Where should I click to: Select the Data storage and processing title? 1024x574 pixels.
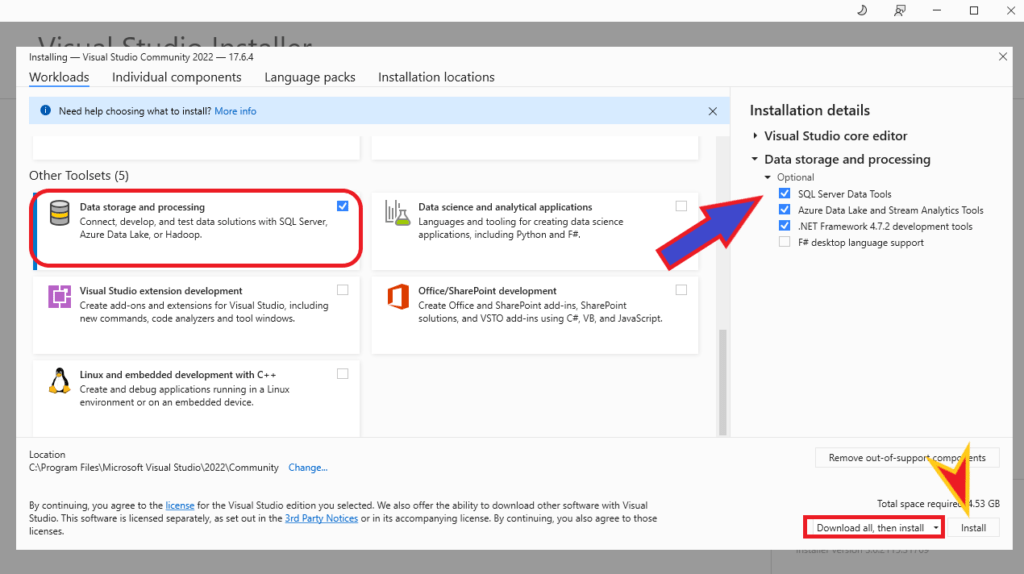[x=142, y=207]
